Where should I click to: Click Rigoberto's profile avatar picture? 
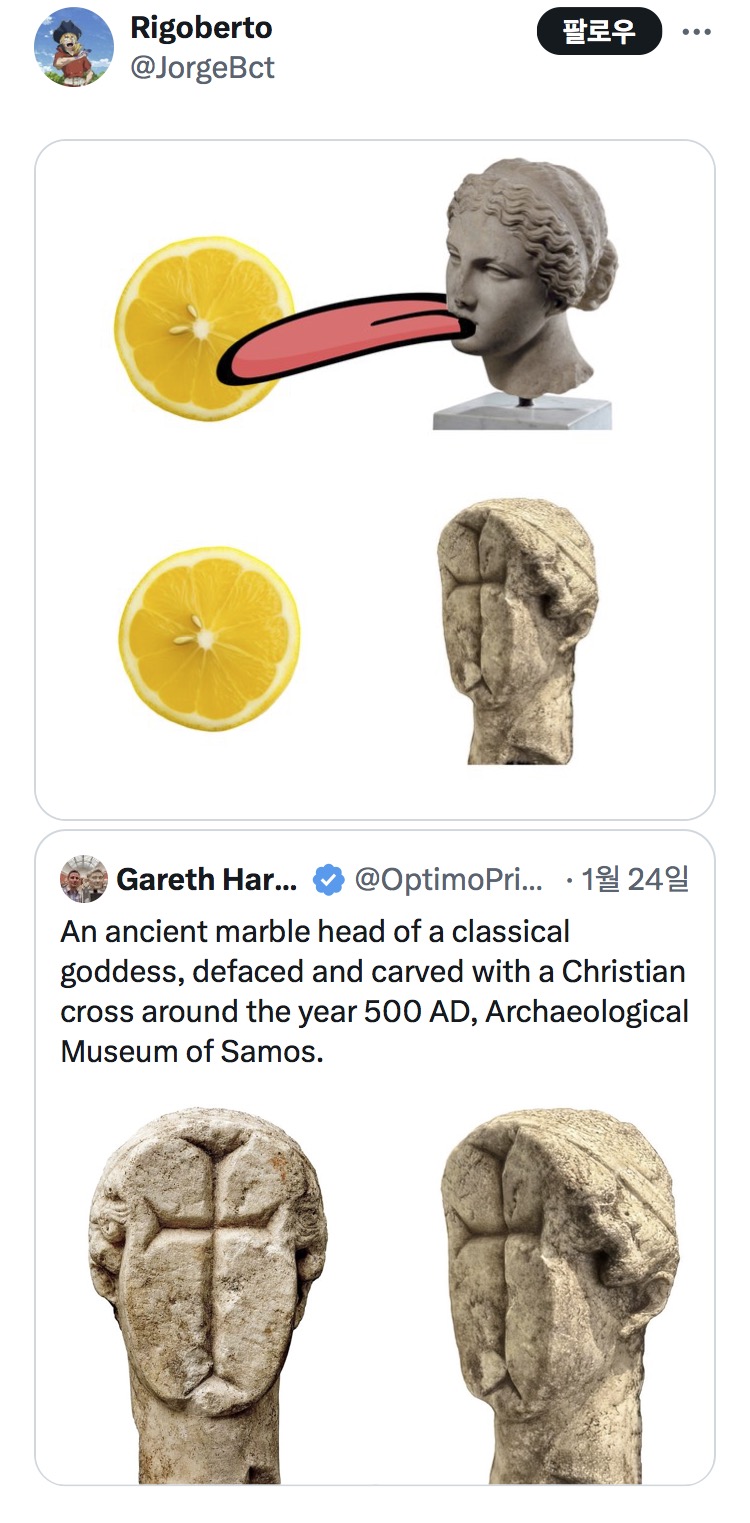coord(74,47)
